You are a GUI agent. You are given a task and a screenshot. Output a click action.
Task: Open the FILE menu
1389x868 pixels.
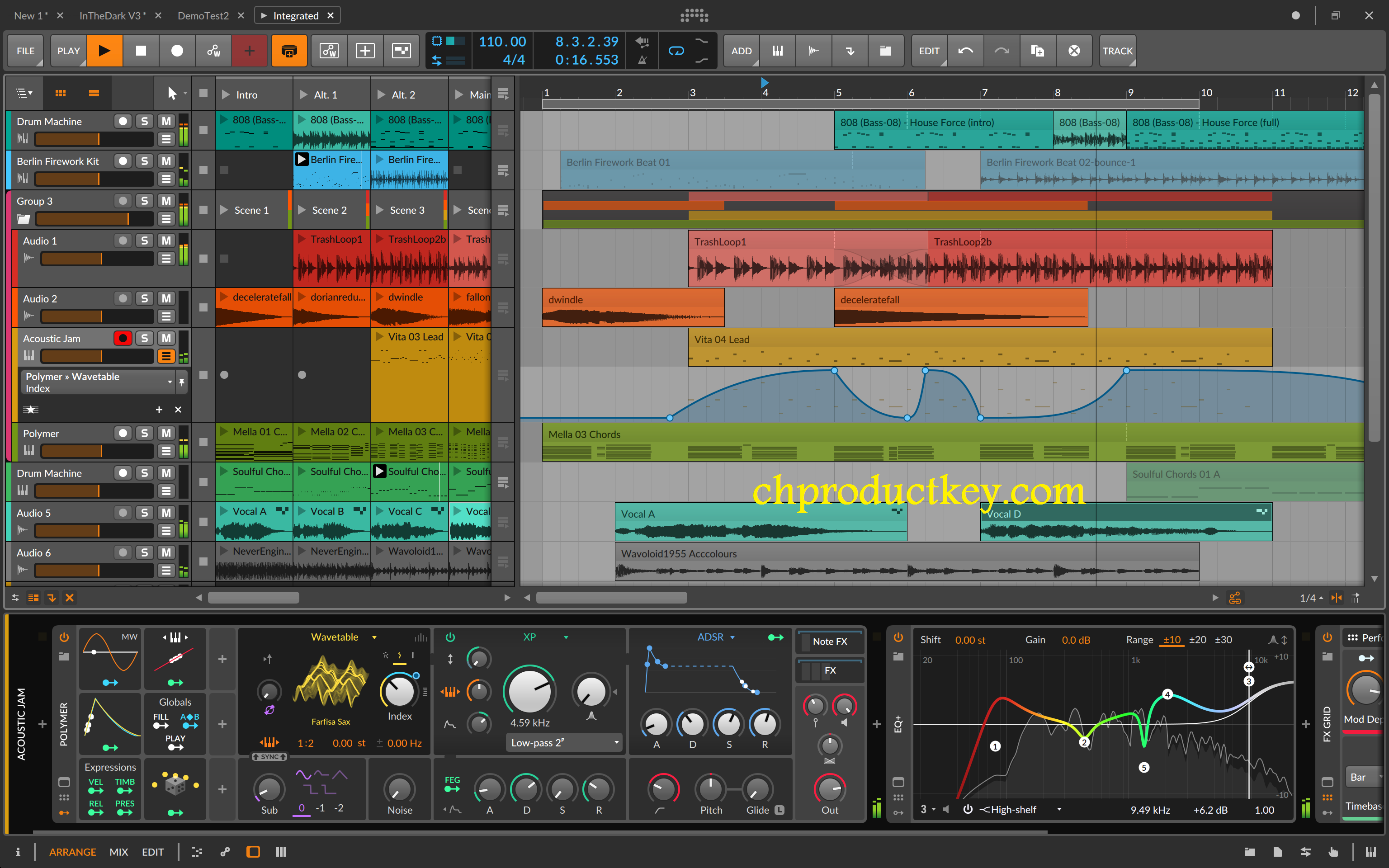click(26, 51)
